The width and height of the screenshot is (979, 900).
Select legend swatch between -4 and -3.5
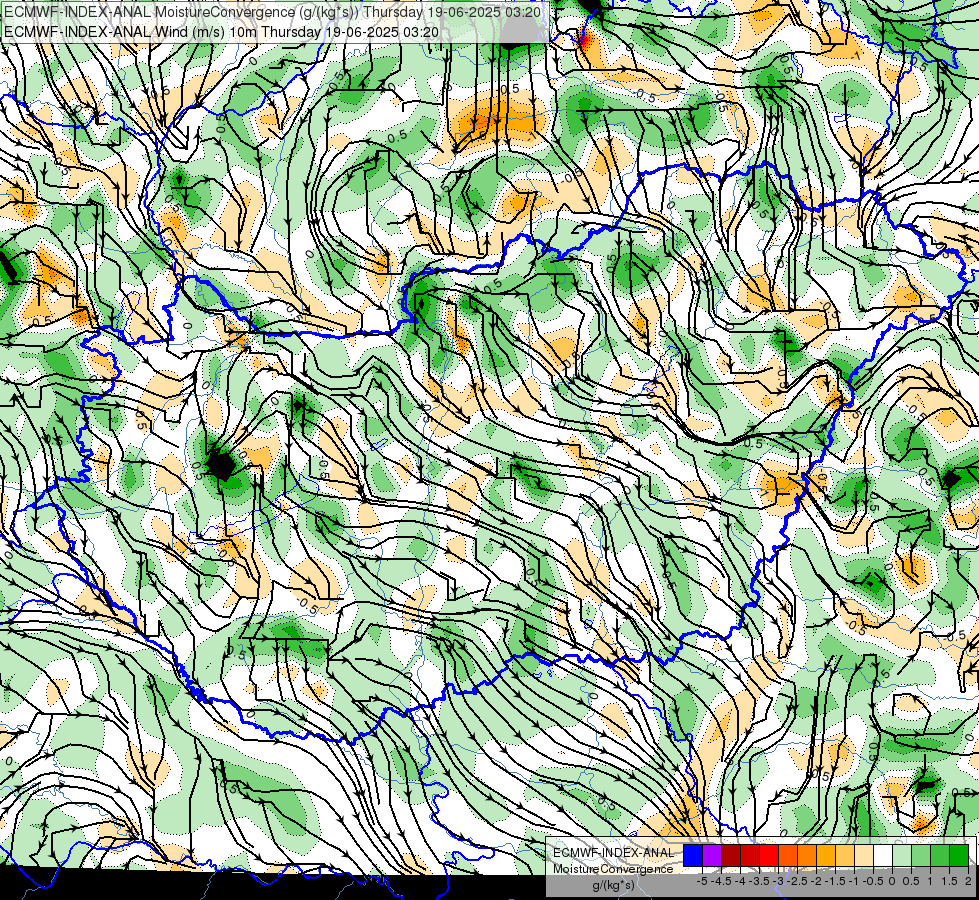coord(750,856)
